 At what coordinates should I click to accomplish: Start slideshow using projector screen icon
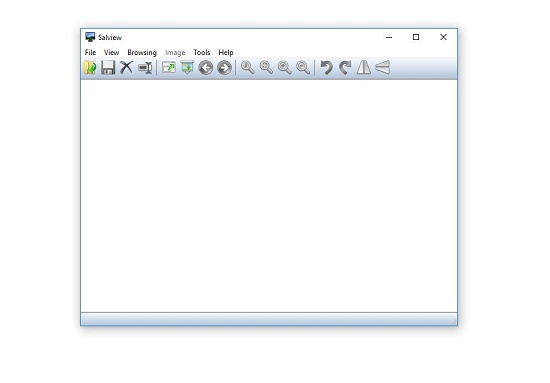pos(187,67)
